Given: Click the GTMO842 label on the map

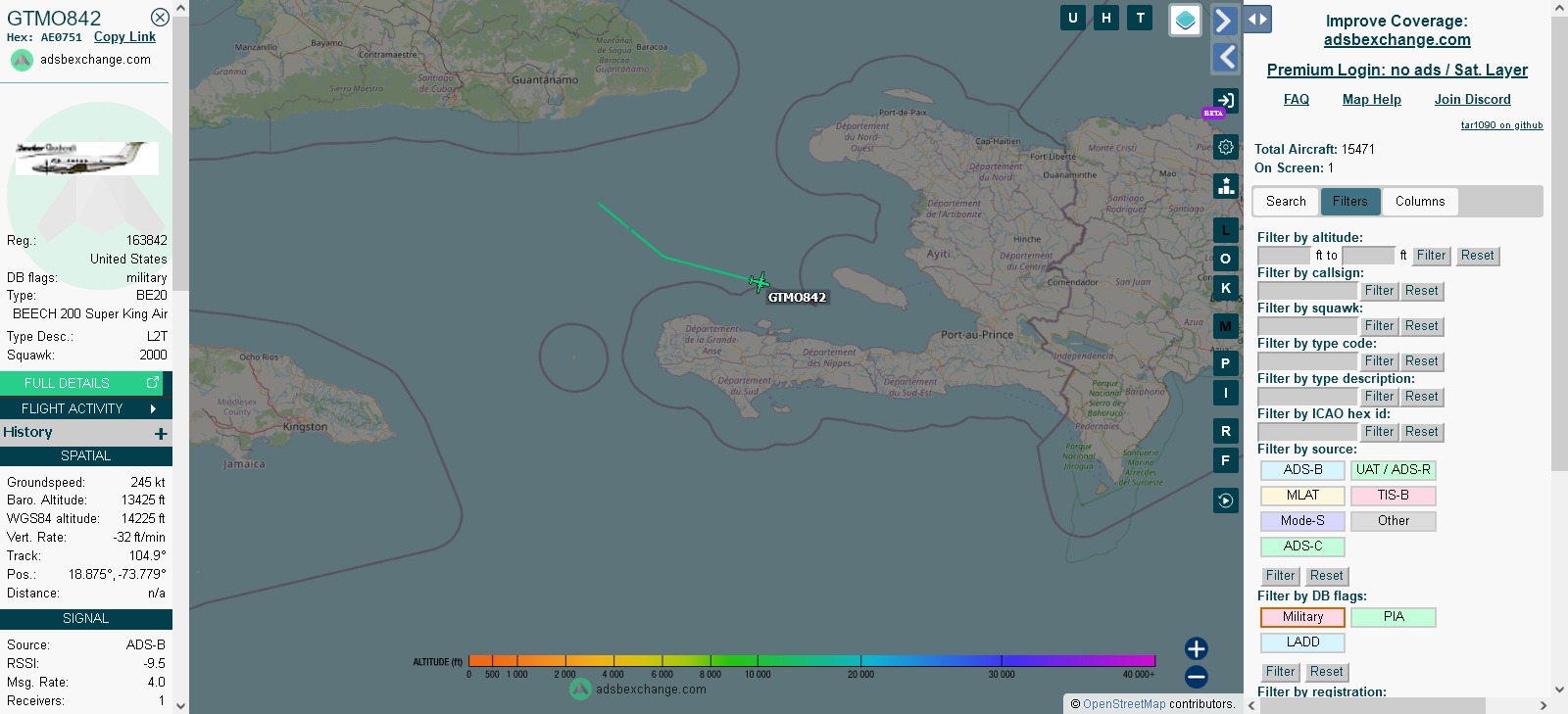Looking at the screenshot, I should click(x=797, y=298).
